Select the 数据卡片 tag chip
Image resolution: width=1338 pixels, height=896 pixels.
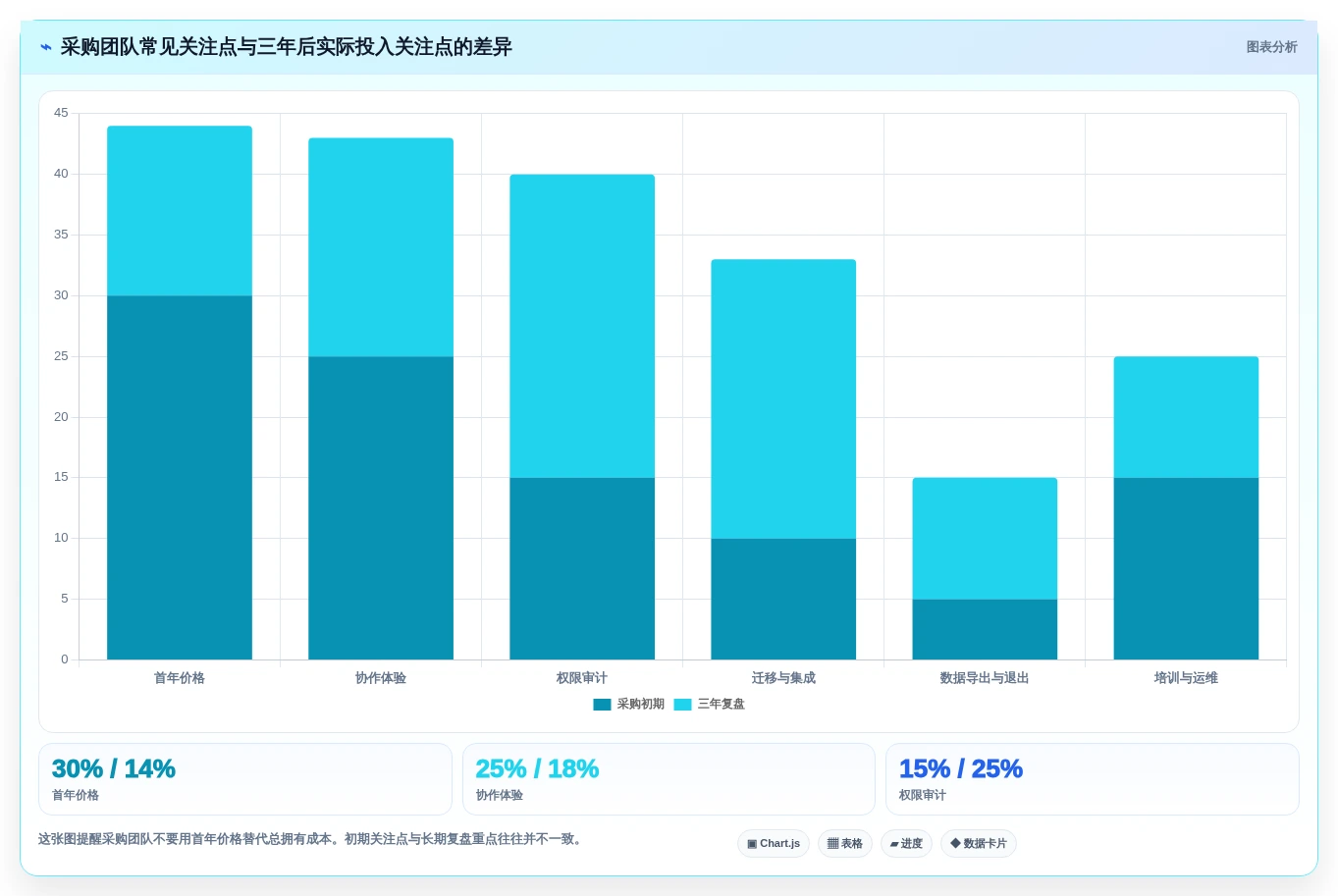coord(979,844)
